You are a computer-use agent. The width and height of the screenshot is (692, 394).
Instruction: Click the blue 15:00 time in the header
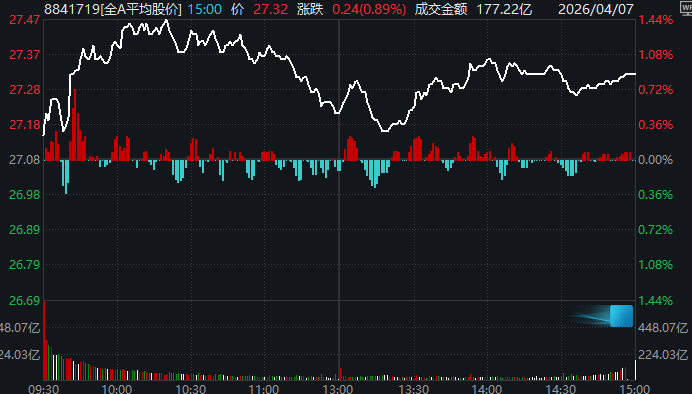tap(205, 9)
